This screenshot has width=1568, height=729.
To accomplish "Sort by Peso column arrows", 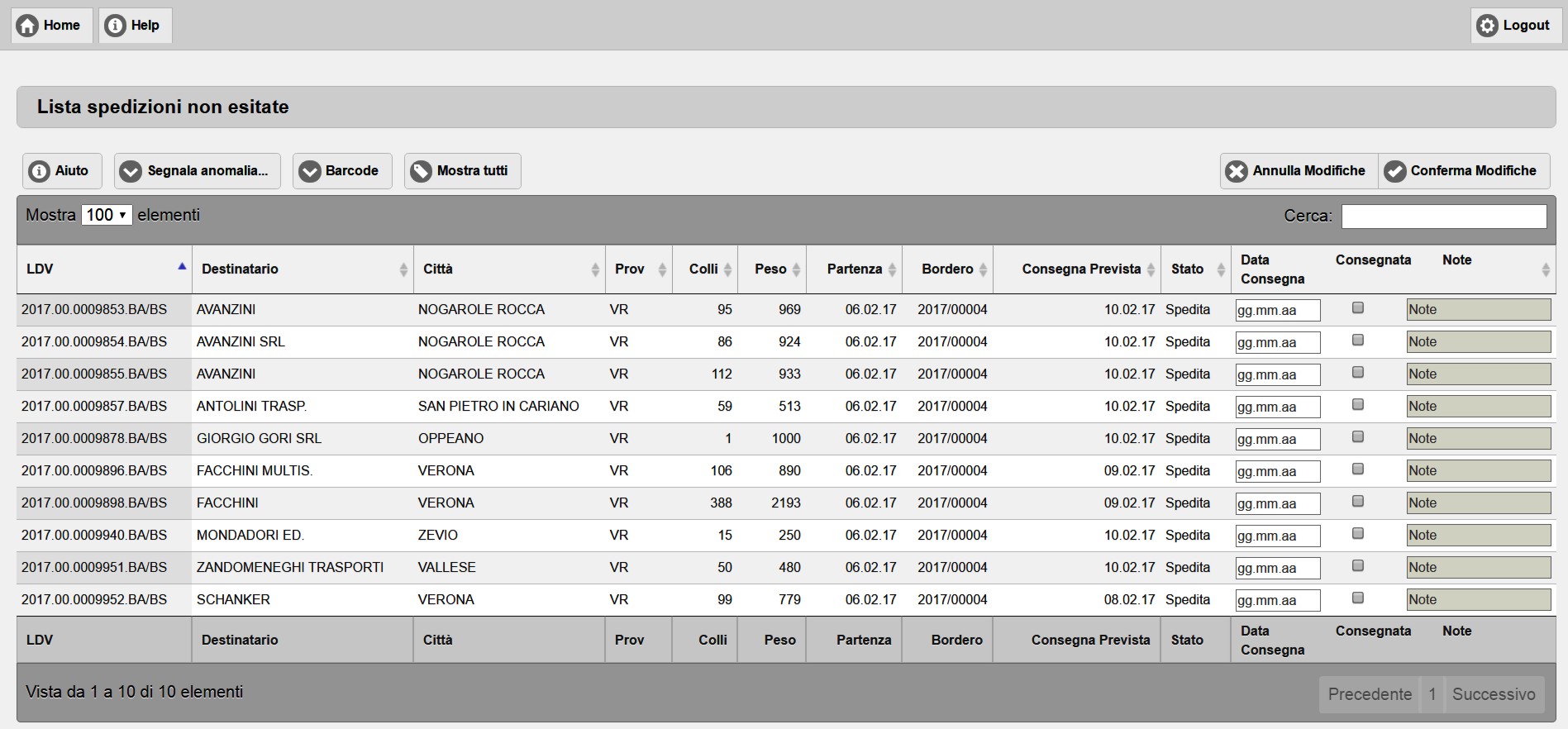I will tap(796, 269).
